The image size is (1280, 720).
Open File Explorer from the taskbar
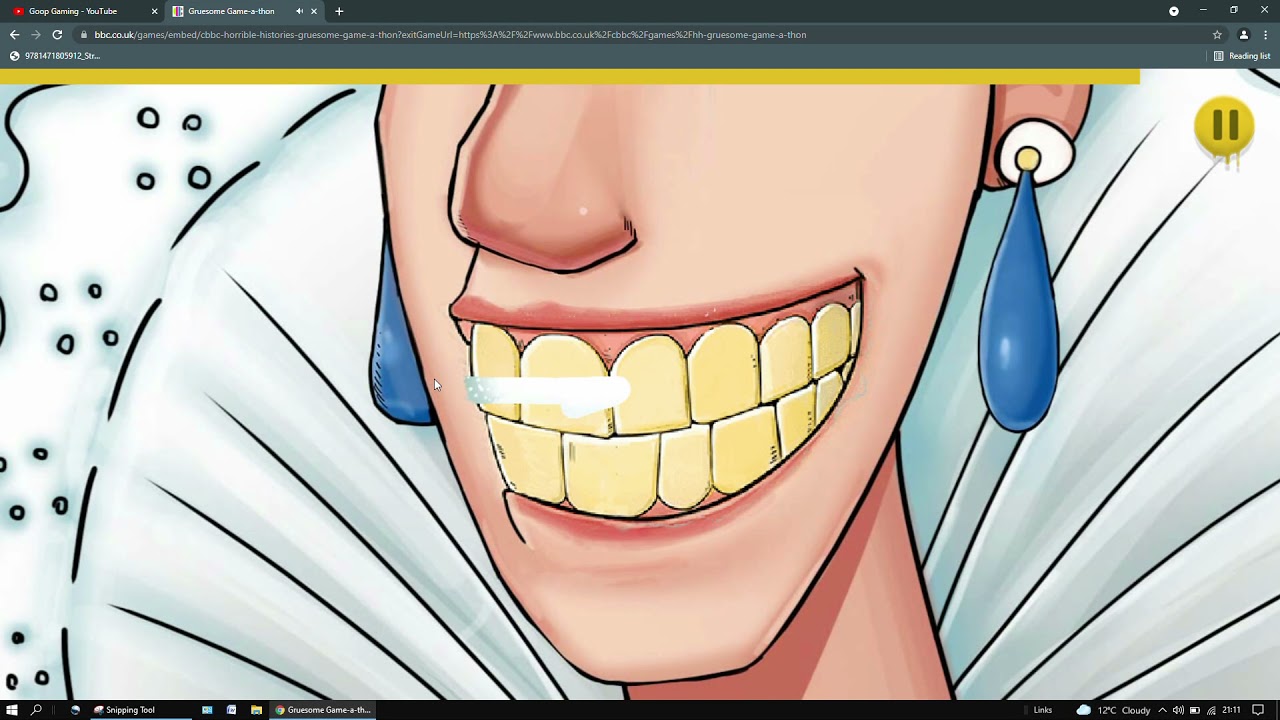tap(256, 710)
